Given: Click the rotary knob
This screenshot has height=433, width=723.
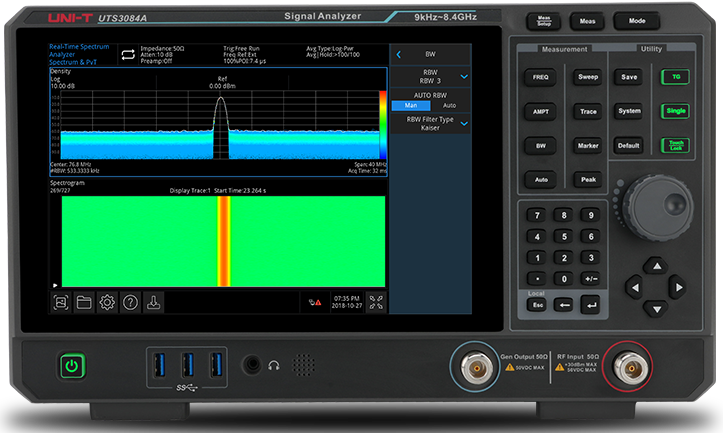Looking at the screenshot, I should coord(657,208).
